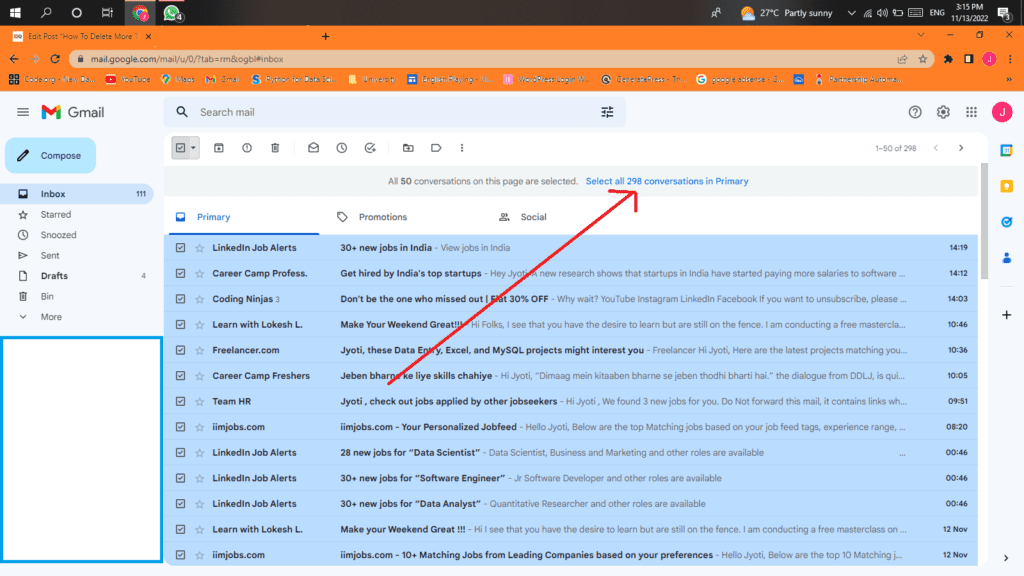Switch to the Primary tab
The height and width of the screenshot is (576, 1024).
pyautogui.click(x=244, y=217)
